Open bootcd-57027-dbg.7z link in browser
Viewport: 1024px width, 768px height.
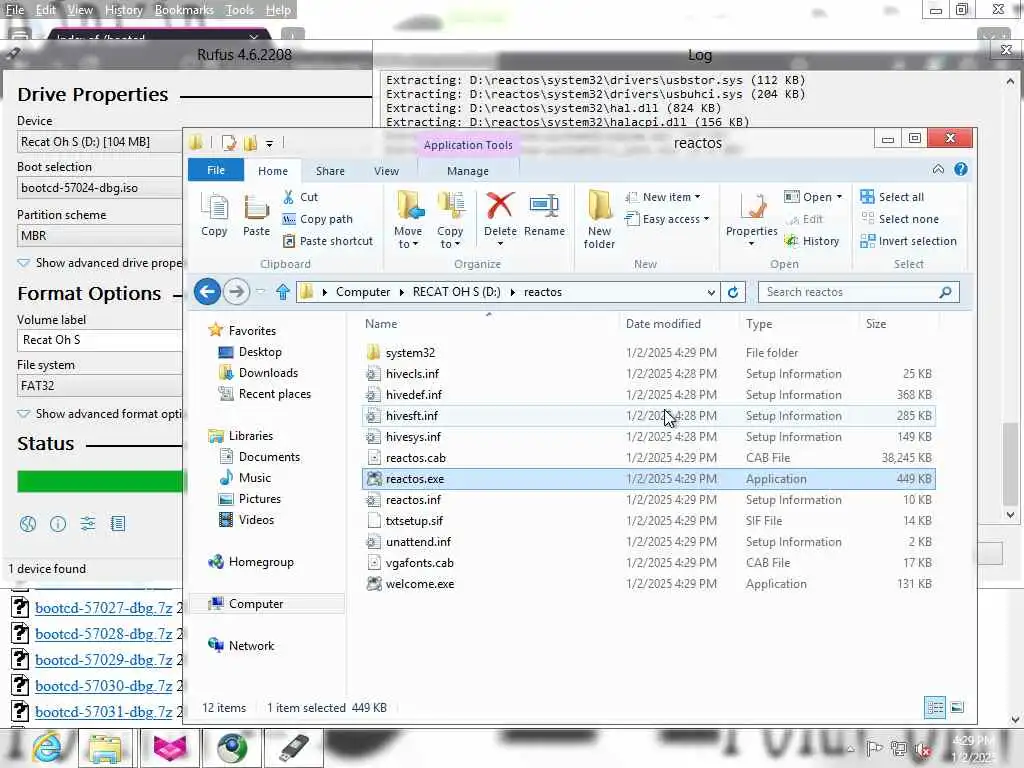click(103, 607)
